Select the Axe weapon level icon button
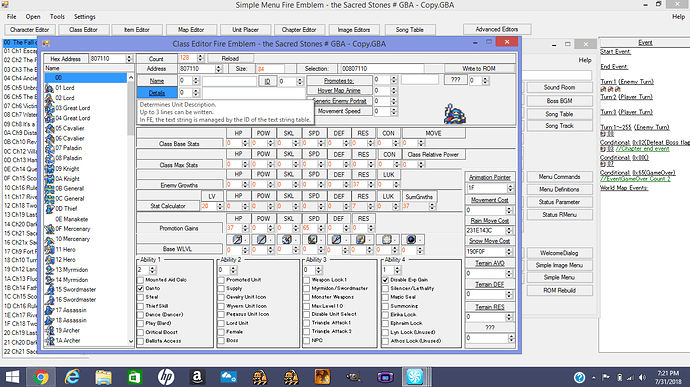 tap(287, 240)
